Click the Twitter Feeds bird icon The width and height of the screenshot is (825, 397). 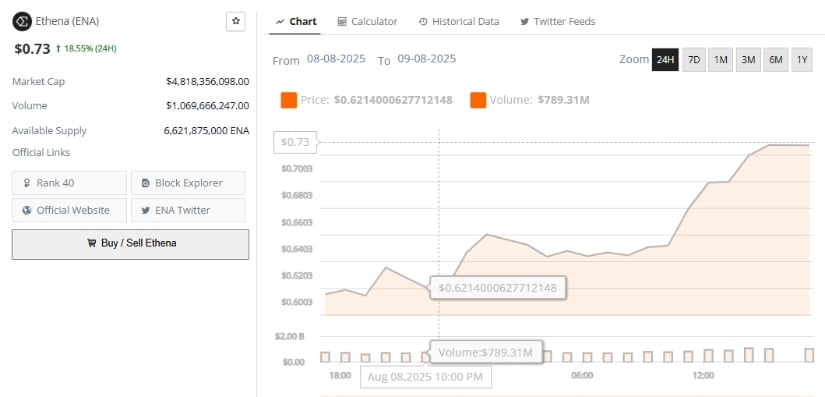525,22
